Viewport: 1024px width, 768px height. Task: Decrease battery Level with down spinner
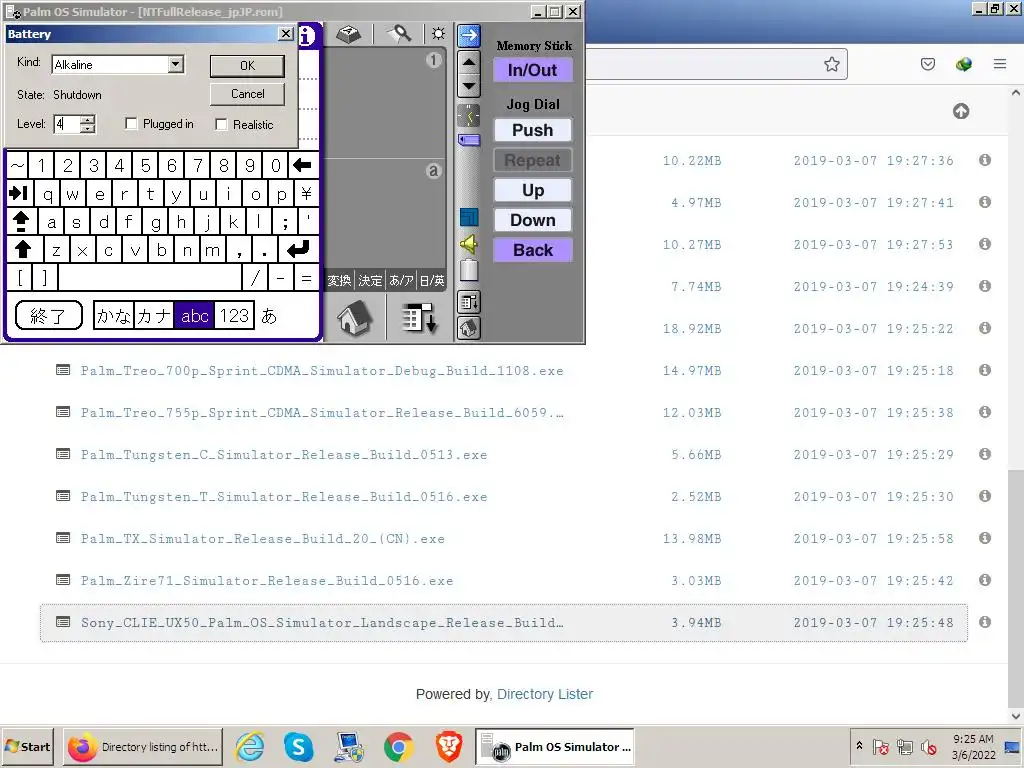point(88,129)
